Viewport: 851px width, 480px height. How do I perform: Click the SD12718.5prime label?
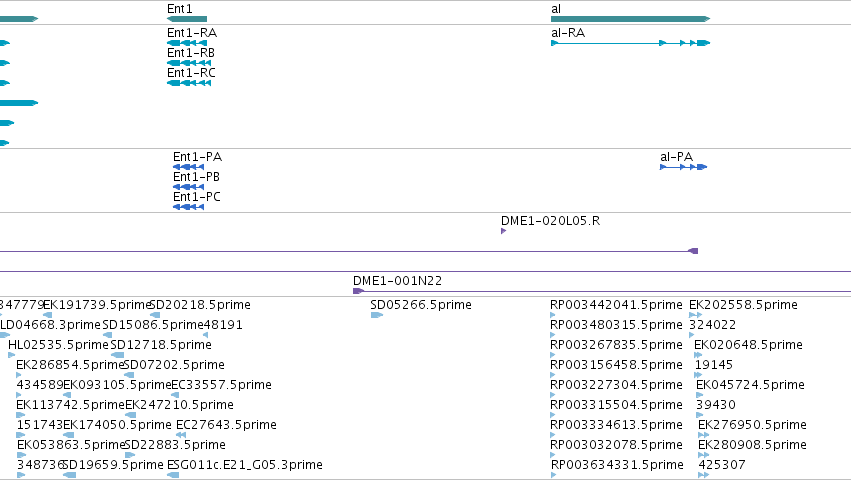161,345
